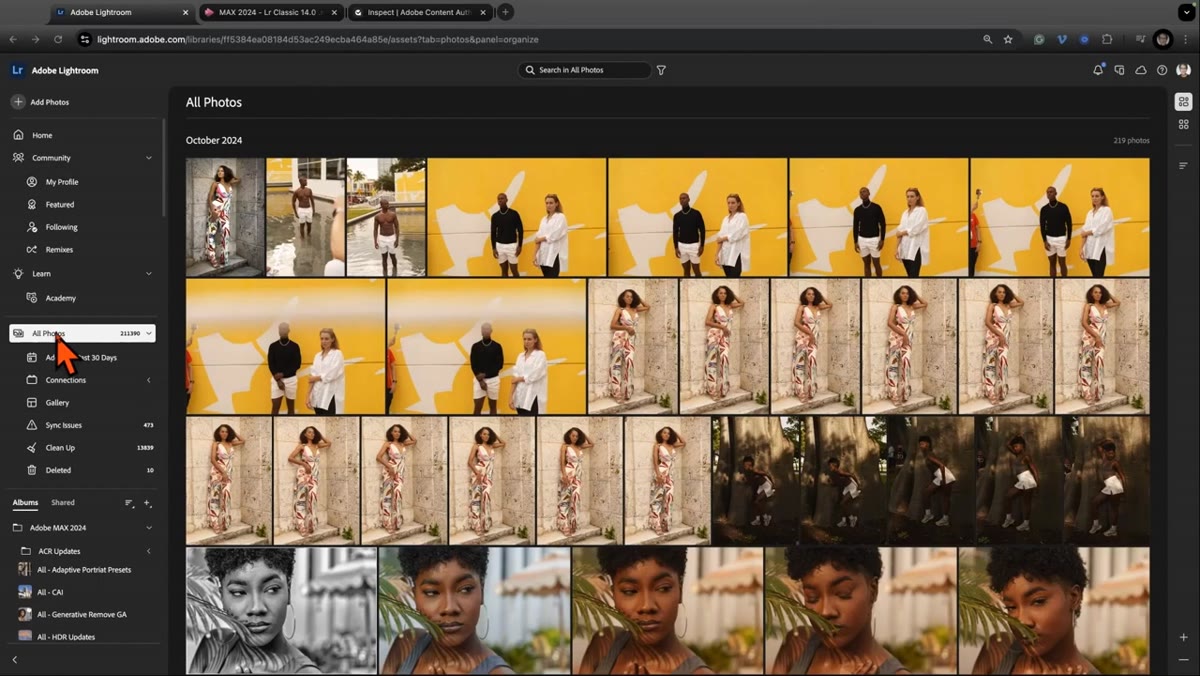This screenshot has width=1200, height=676.
Task: Open the cloud sync status icon
Action: pos(1141,70)
